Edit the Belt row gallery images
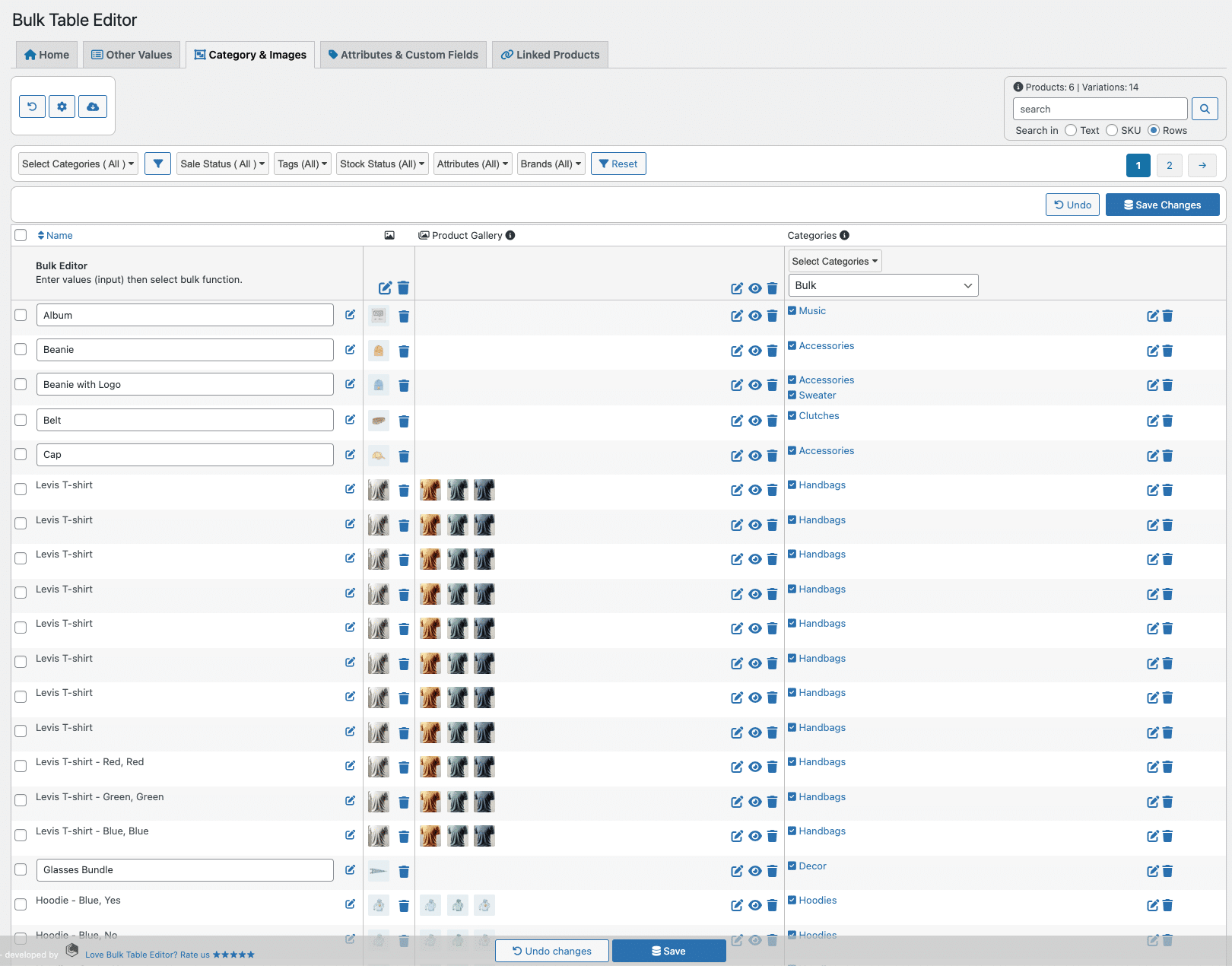Screen dimensions: 1232x966 [736, 421]
